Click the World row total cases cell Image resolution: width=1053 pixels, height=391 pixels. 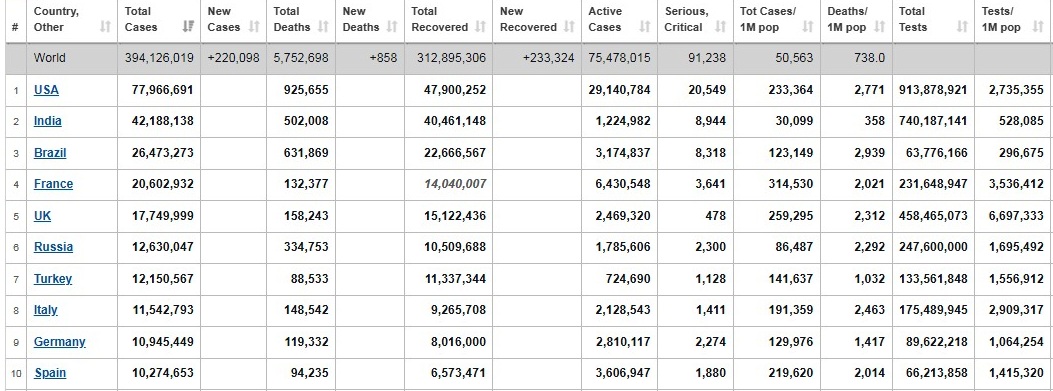point(158,58)
